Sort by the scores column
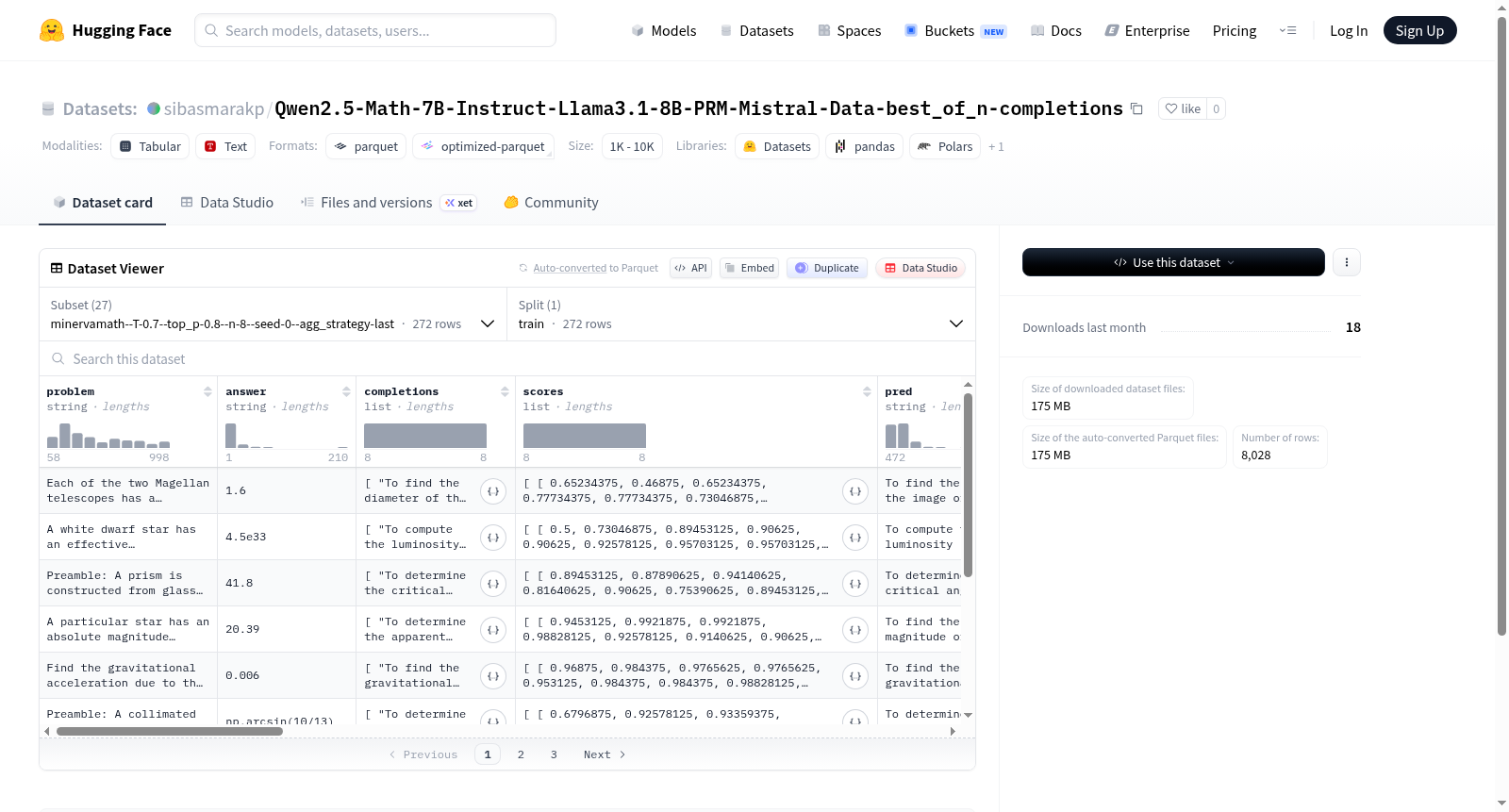1509x812 pixels. coord(867,391)
